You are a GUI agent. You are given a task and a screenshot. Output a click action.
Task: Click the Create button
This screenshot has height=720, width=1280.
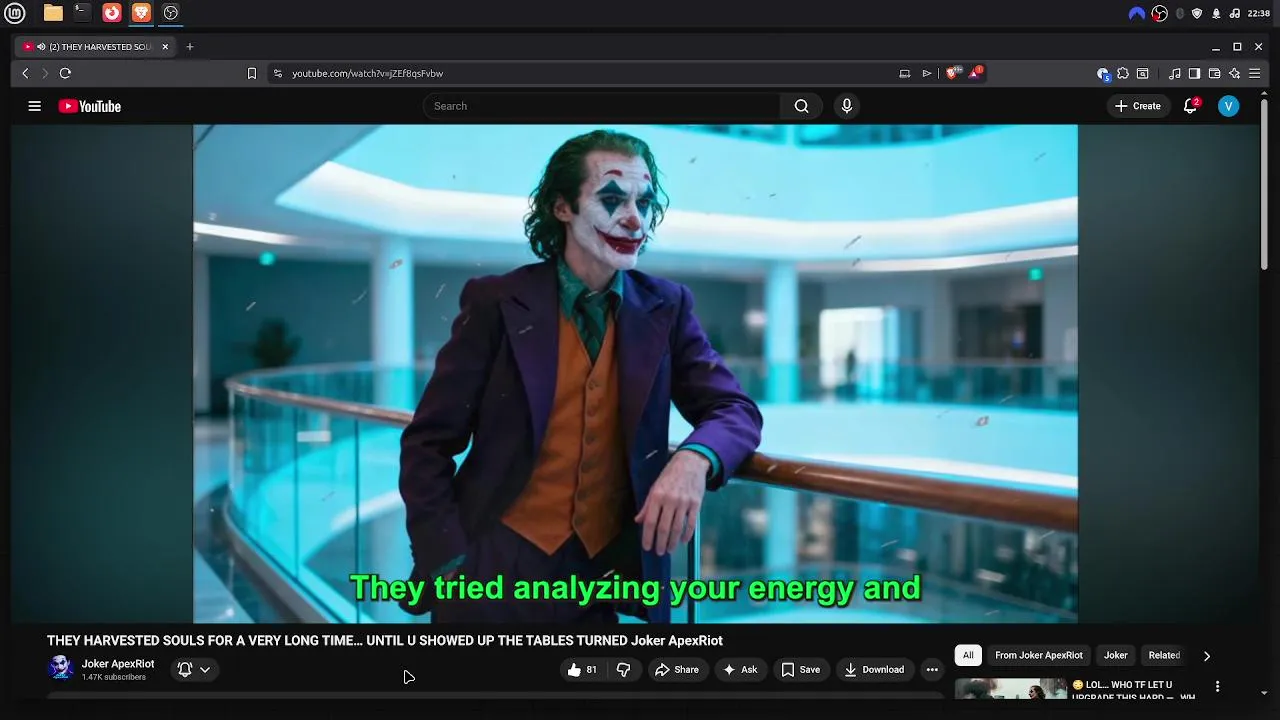point(1138,106)
